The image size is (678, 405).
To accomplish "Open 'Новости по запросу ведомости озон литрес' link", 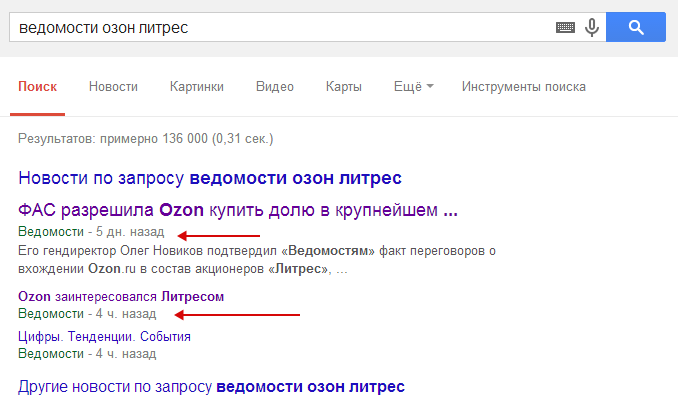I will point(210,178).
